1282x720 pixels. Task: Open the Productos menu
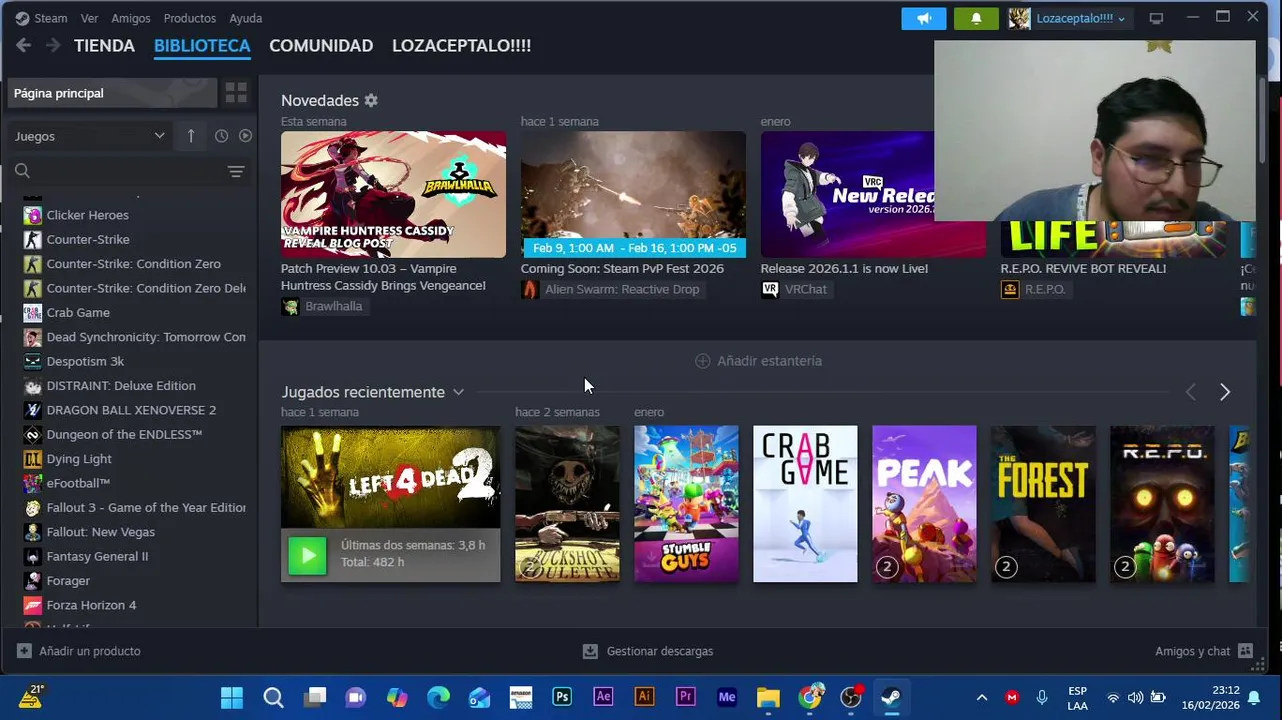[189, 18]
